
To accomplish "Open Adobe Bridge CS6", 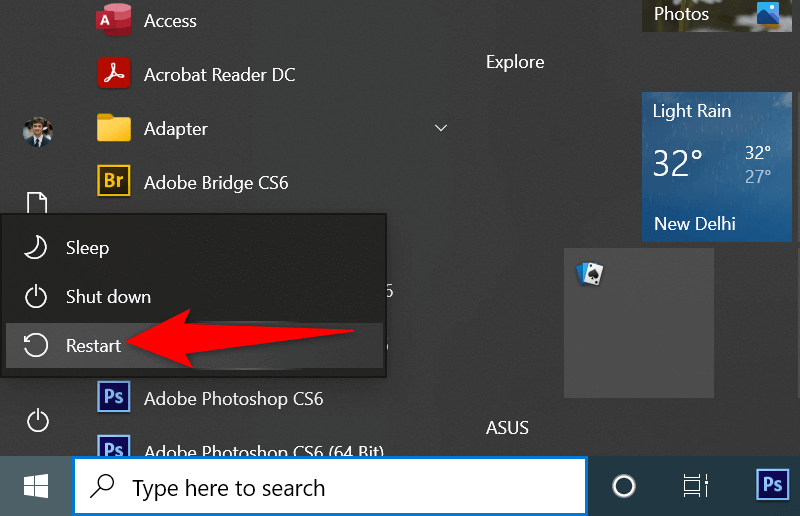I will coord(215,183).
